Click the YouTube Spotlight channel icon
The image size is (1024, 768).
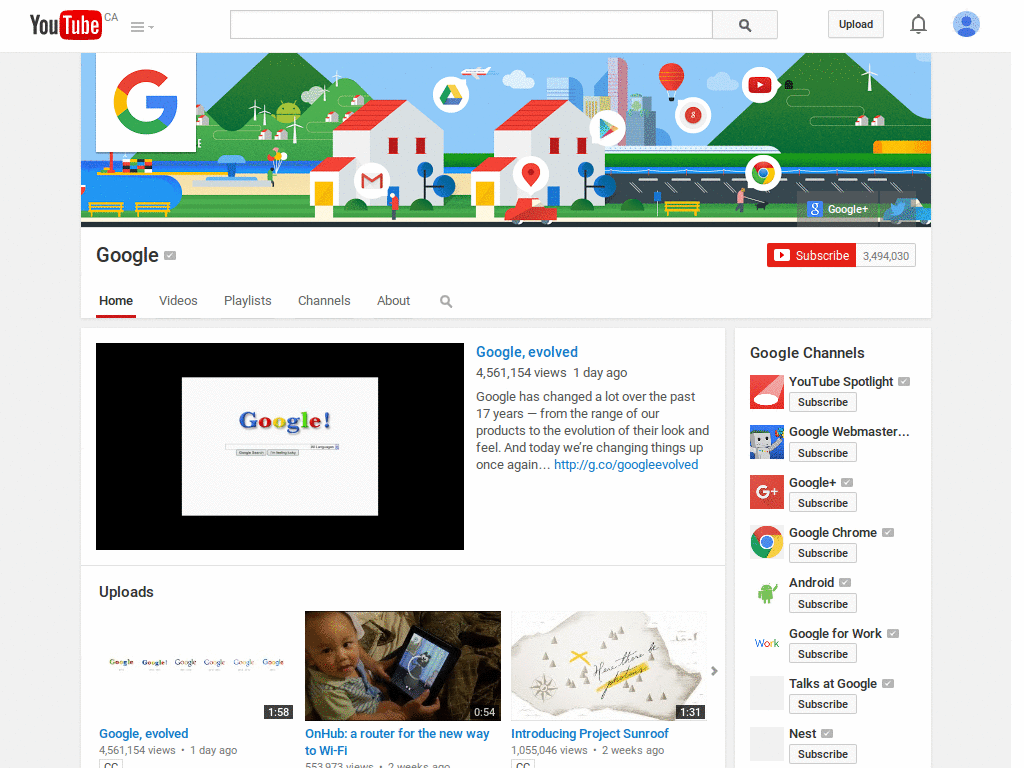(x=767, y=392)
